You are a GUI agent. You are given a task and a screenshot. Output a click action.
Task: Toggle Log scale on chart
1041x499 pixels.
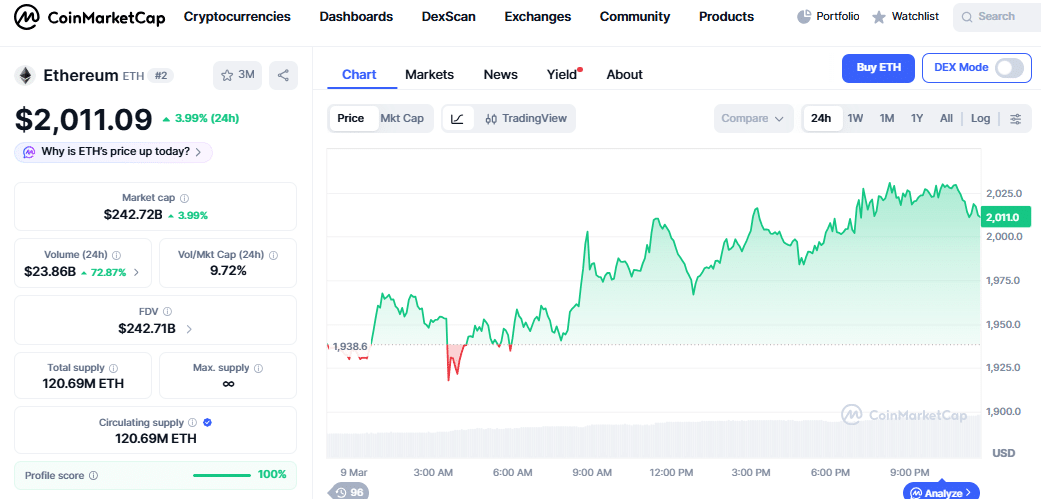(x=980, y=119)
